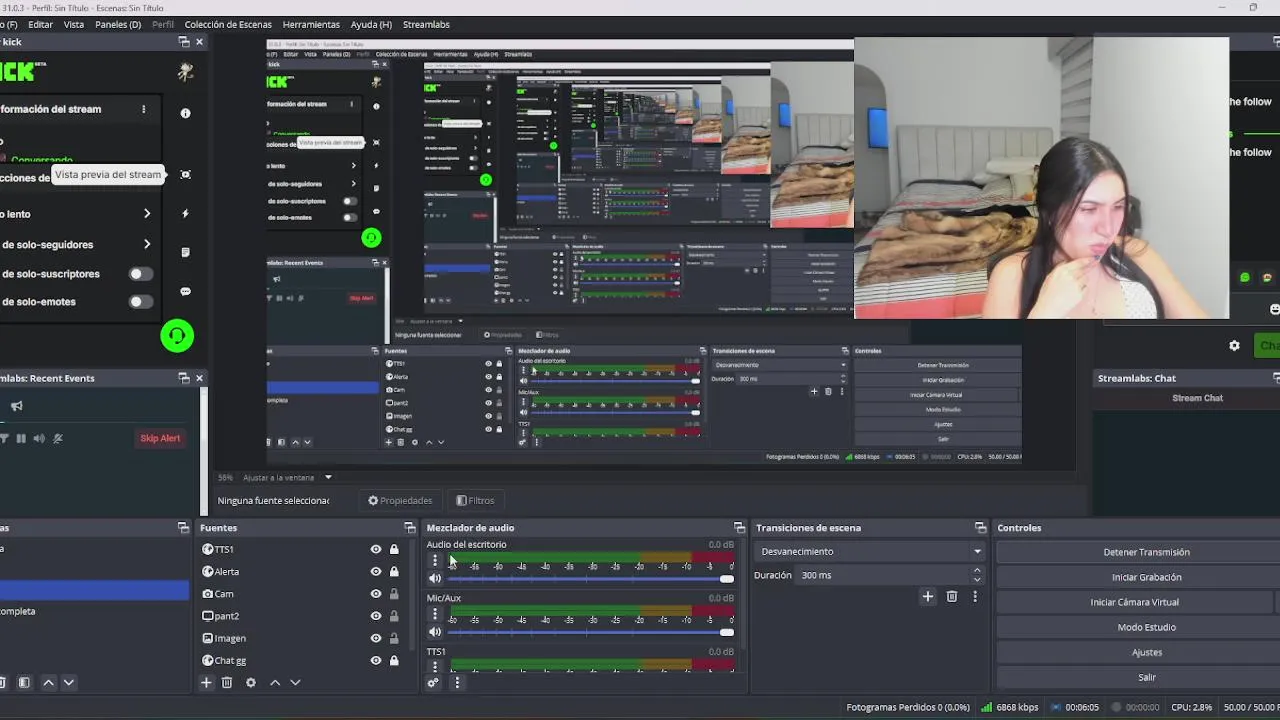Screen dimensions: 1280x720
Task: Hide the Chat gg source
Action: (x=376, y=660)
